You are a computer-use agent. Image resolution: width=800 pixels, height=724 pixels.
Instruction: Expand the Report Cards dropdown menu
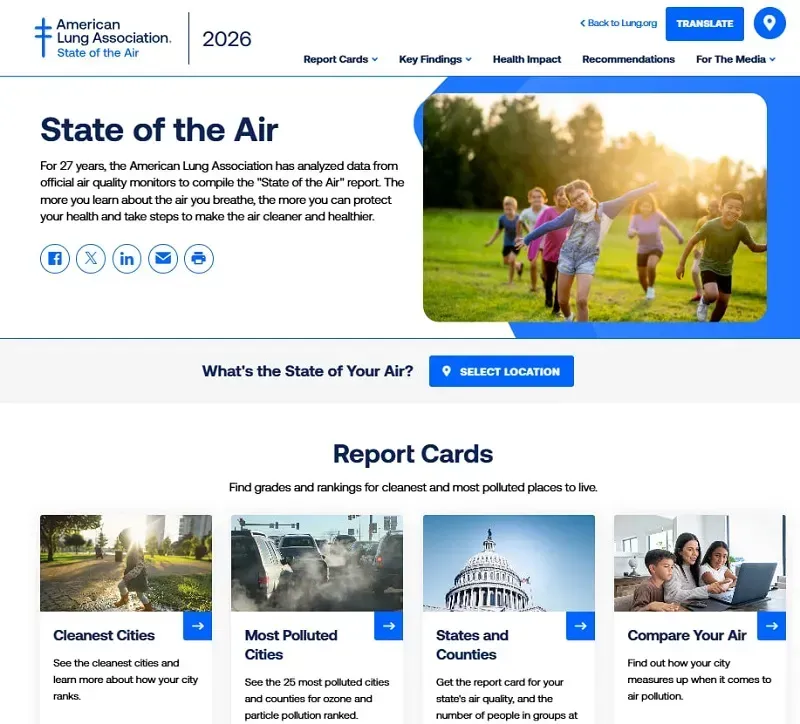click(340, 59)
